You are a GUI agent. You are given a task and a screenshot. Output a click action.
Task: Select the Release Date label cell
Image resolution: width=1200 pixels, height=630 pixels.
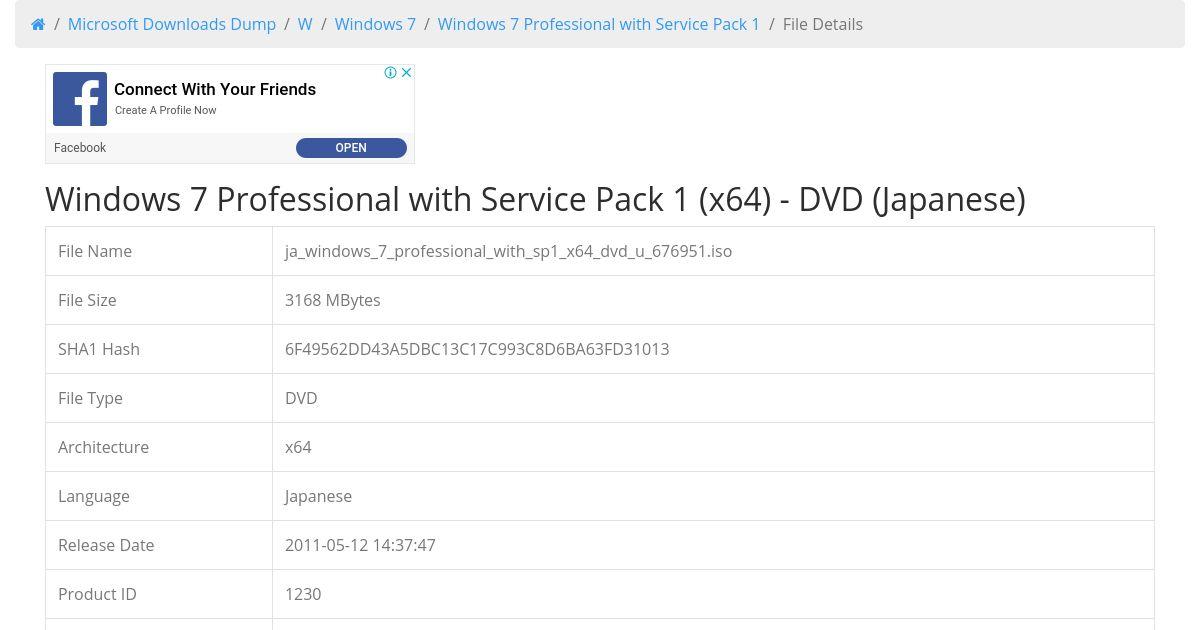(x=159, y=545)
